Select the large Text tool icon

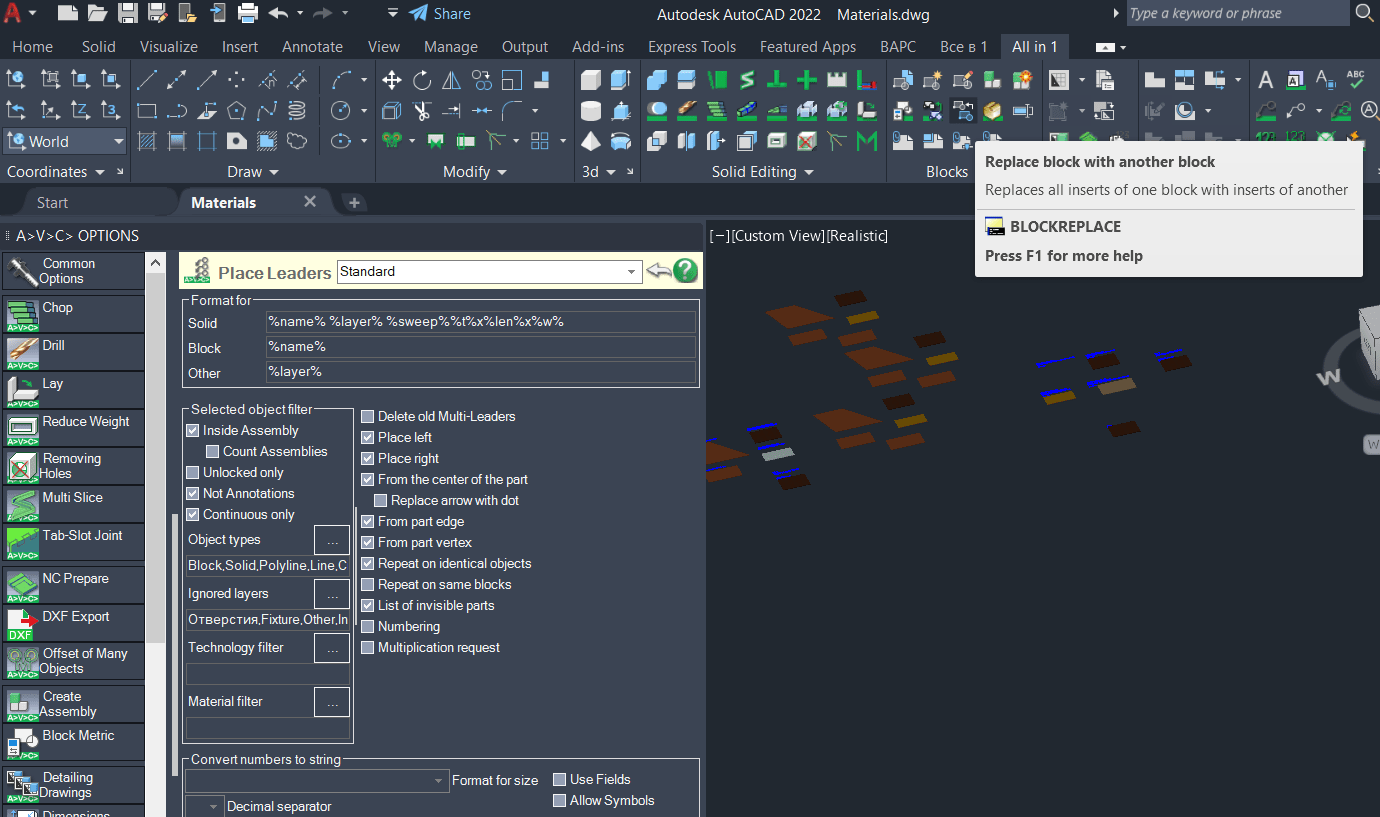pos(1265,80)
